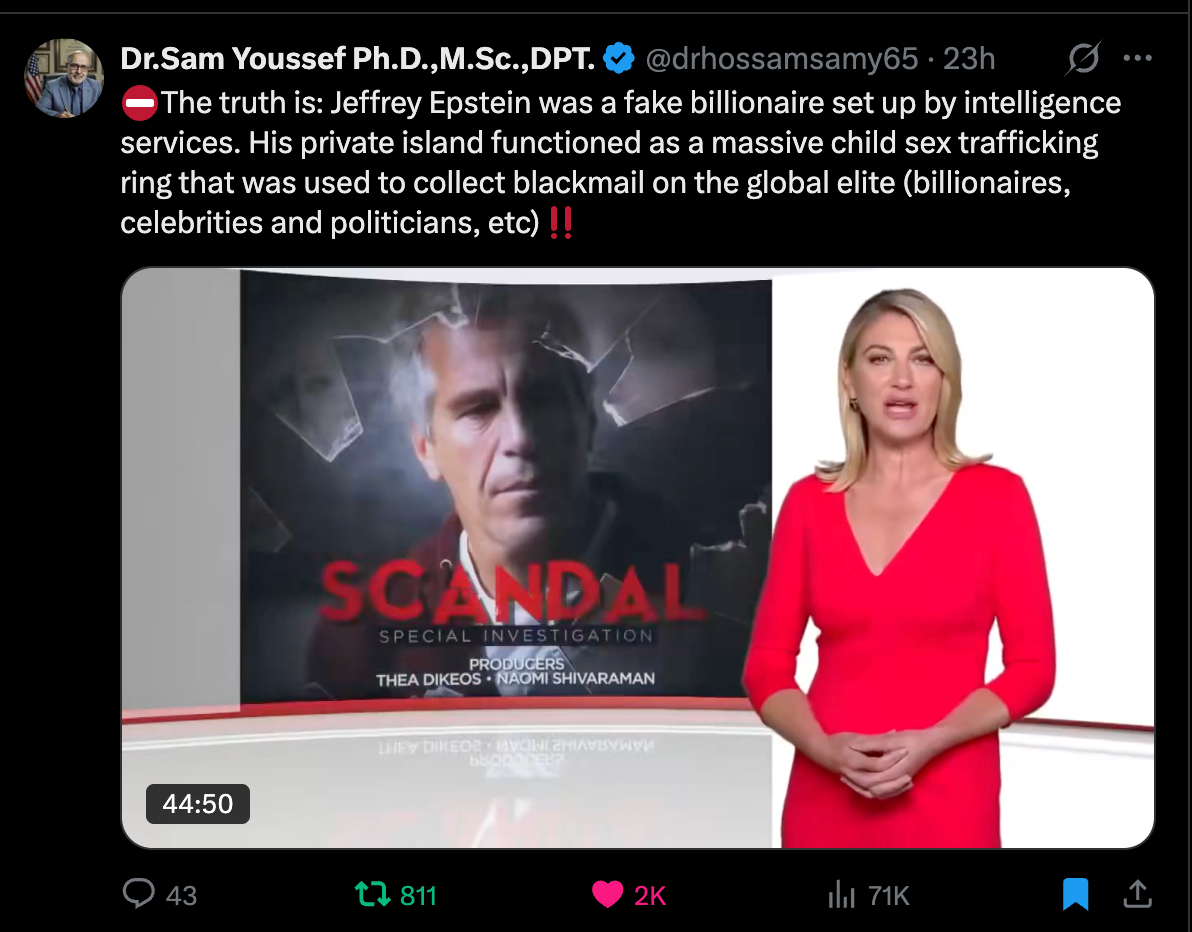
Task: Click the Grok slashed-circle icon
Action: click(1083, 58)
